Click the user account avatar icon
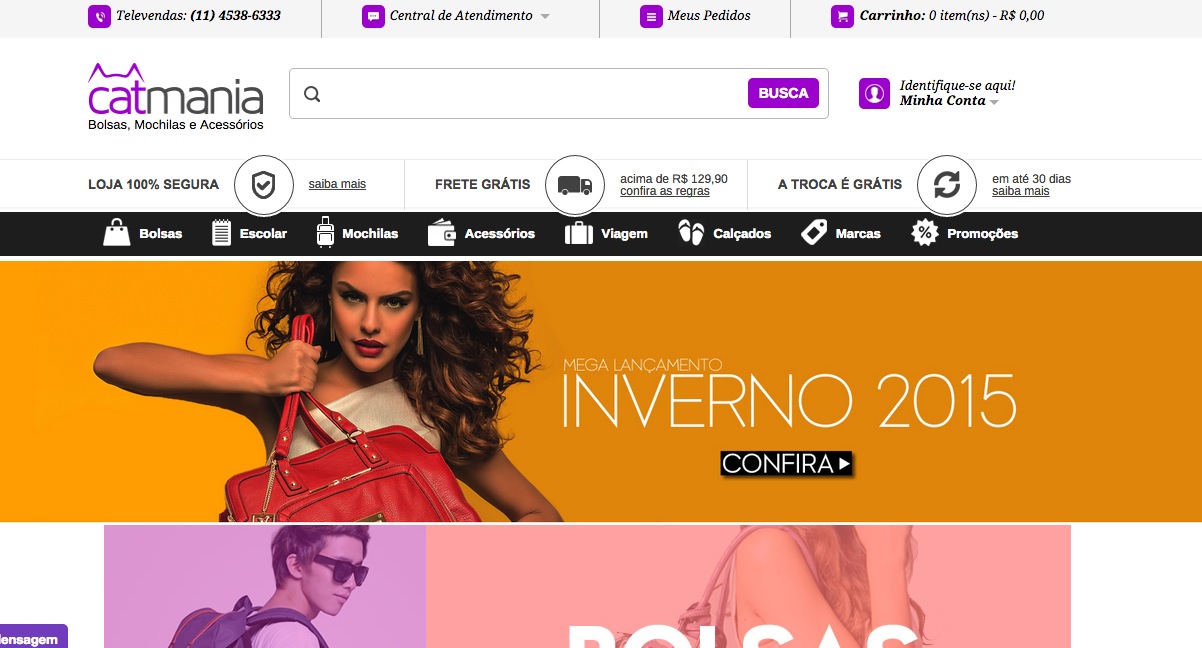The width and height of the screenshot is (1202, 648). (874, 93)
